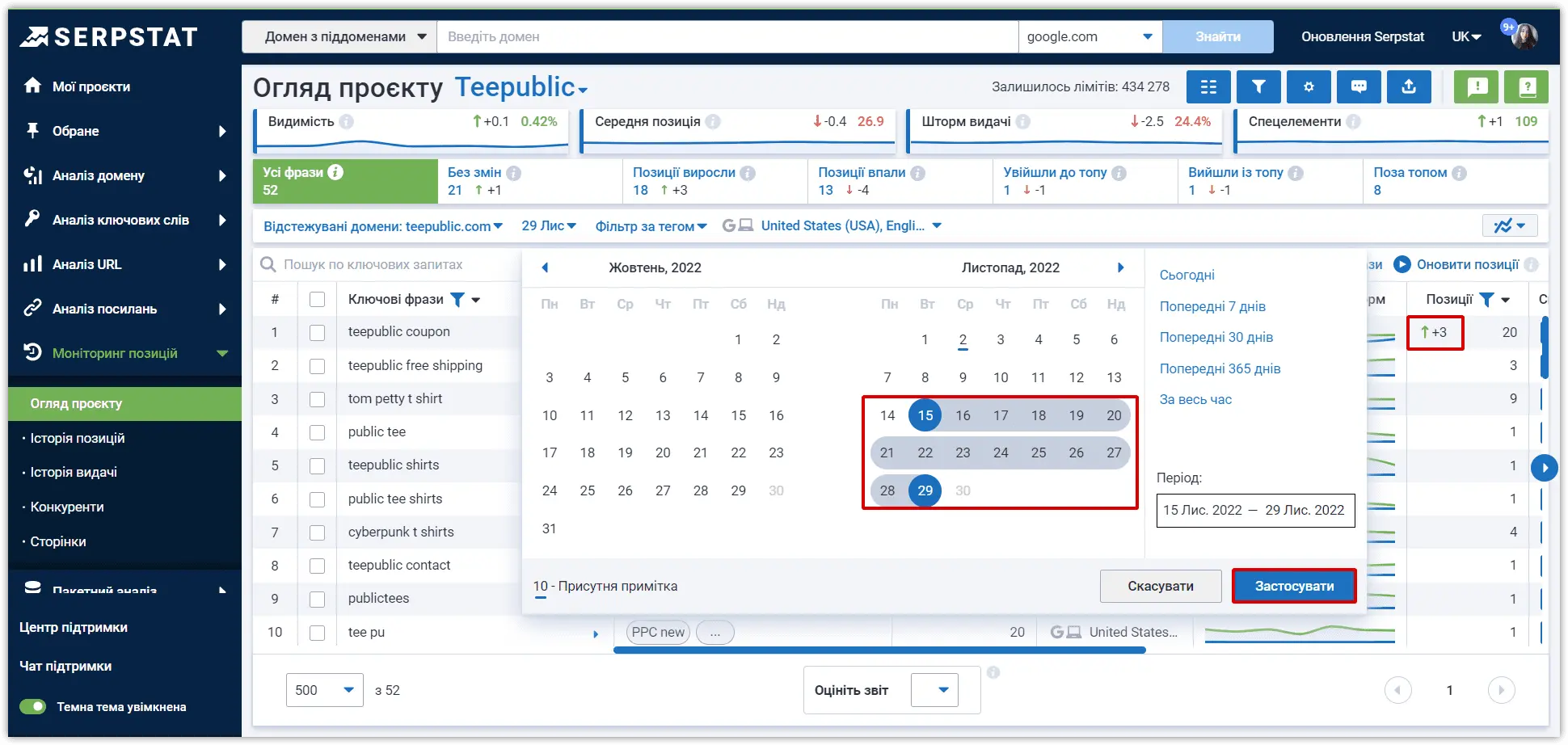The width and height of the screenshot is (1568, 745).
Task: Go to next page arrow
Action: point(1501,690)
